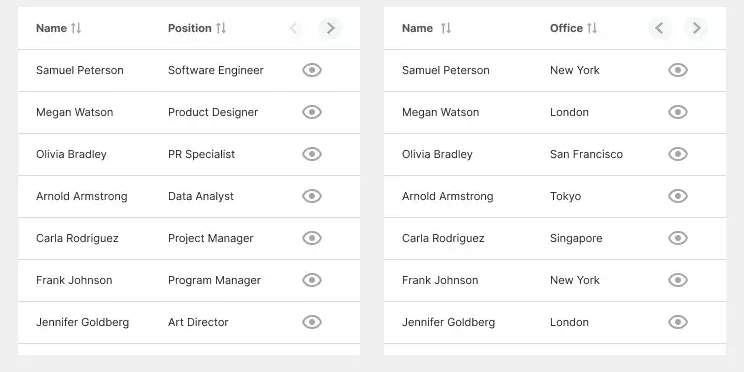Image resolution: width=744 pixels, height=372 pixels.
Task: Select Jennifer Goldberg London row eye icon
Action: click(678, 322)
